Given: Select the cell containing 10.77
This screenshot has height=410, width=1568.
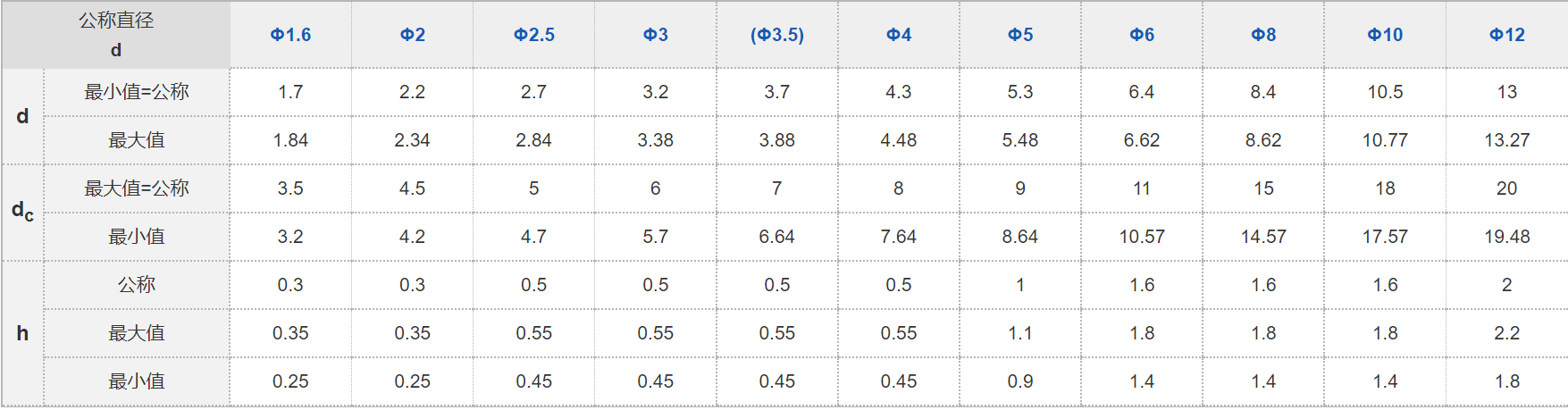Looking at the screenshot, I should (x=1385, y=140).
